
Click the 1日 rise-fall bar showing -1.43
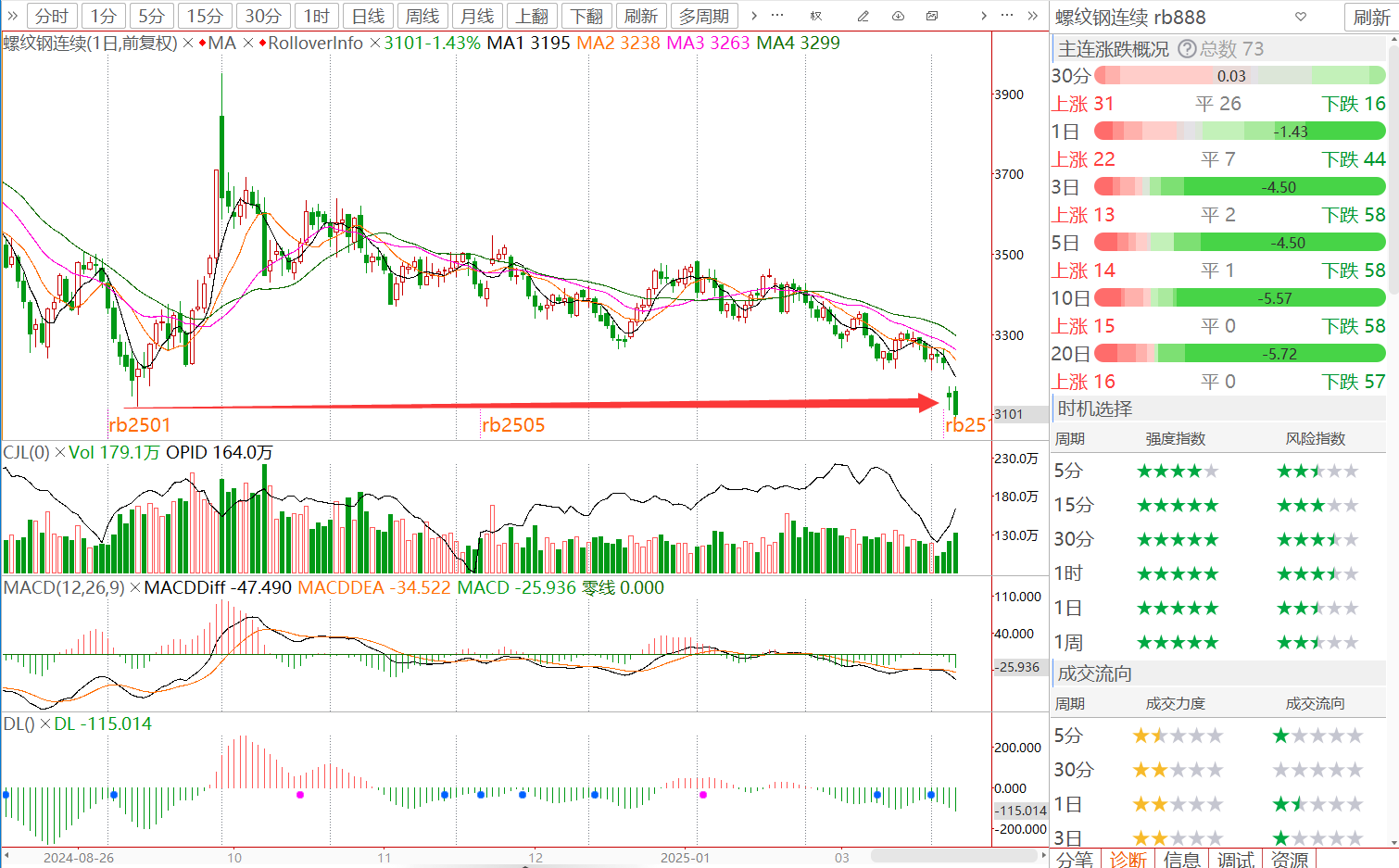pos(1240,132)
